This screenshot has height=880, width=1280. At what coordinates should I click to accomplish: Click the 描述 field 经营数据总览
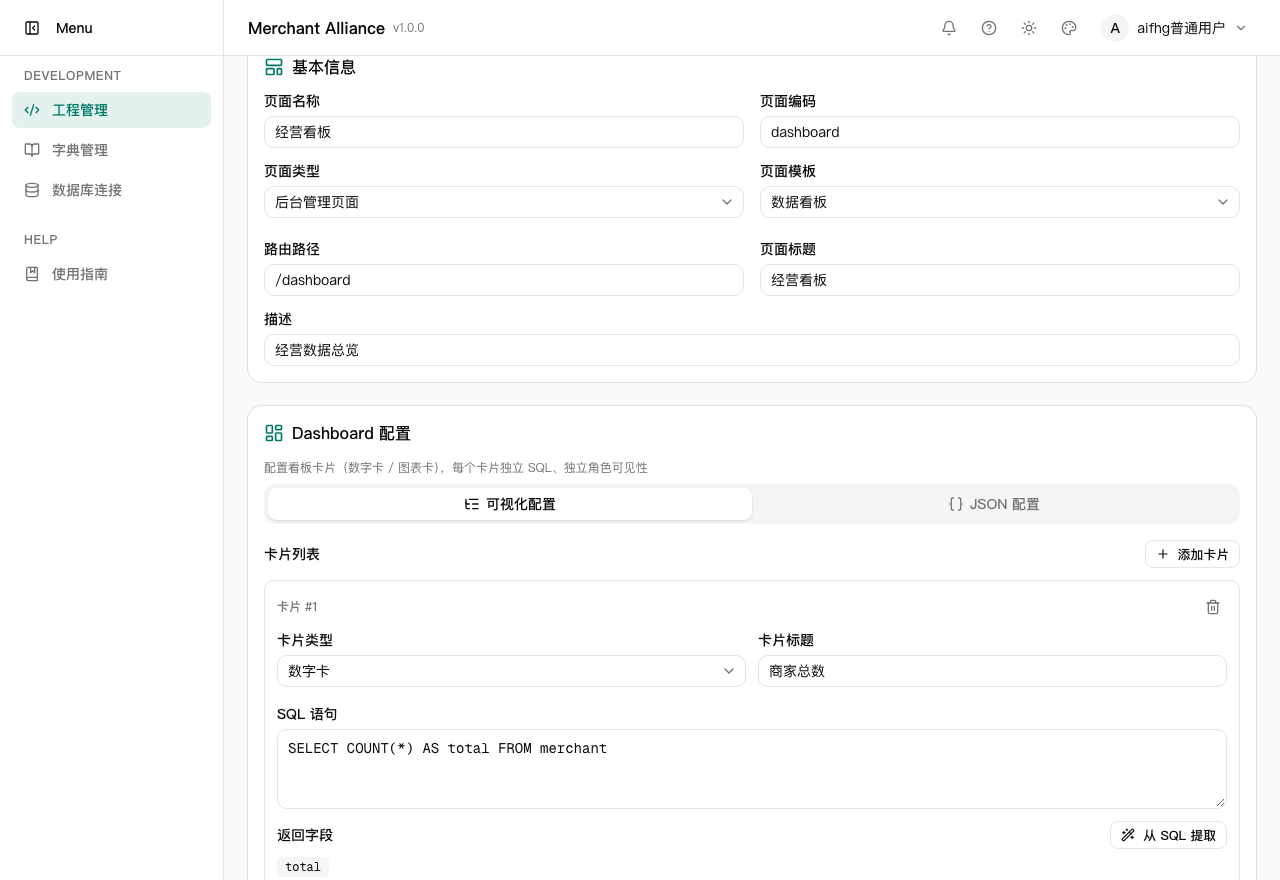click(x=752, y=350)
